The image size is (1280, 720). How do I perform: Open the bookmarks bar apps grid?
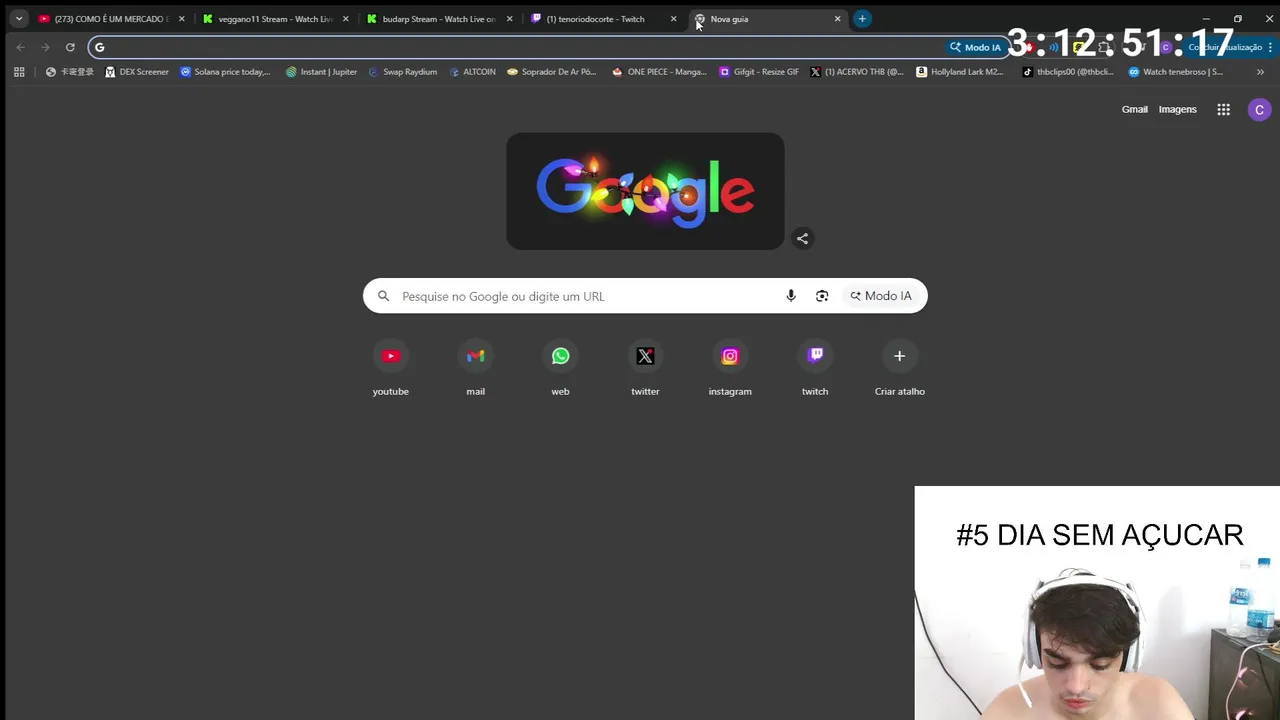(19, 72)
